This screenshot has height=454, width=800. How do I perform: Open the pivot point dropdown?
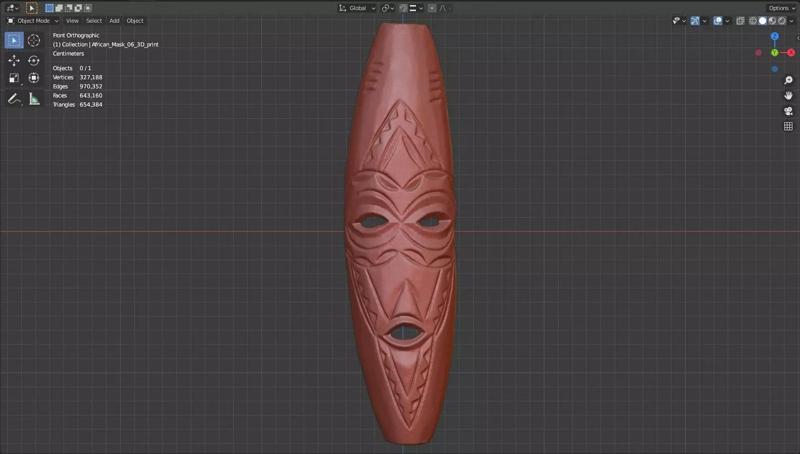(x=388, y=8)
